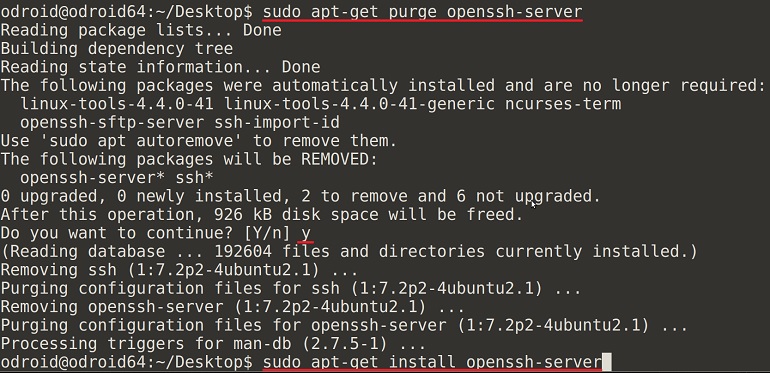Click 'linux-tools-4.4.0-41-generic' package name
The width and height of the screenshot is (770, 373).
tap(359, 104)
